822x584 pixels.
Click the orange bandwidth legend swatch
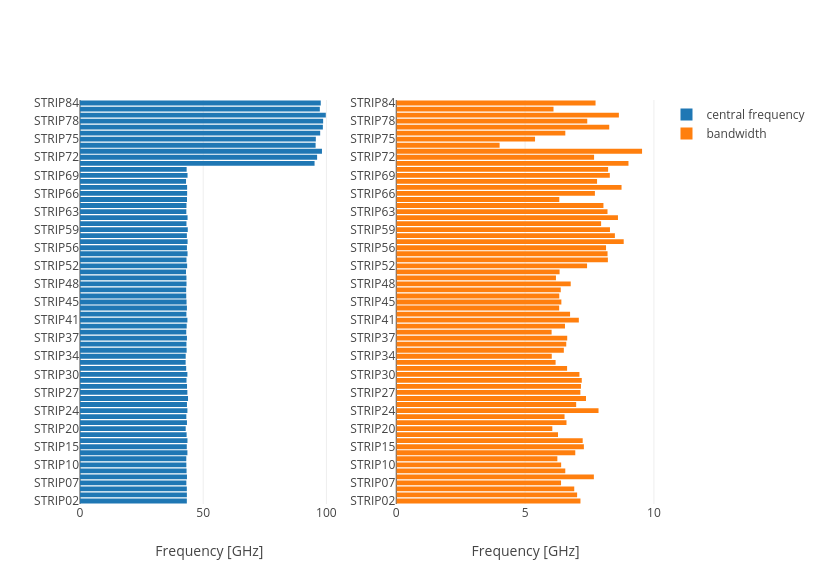point(686,133)
